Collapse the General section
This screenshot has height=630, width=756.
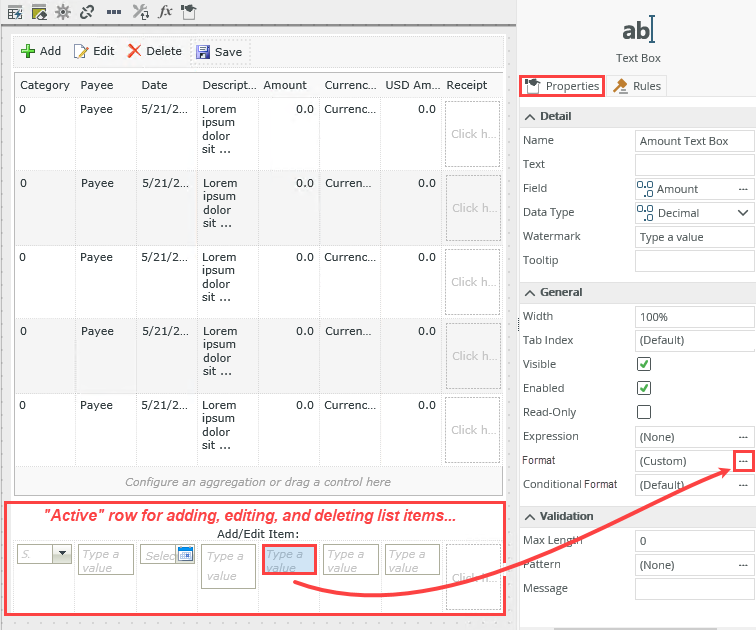530,293
